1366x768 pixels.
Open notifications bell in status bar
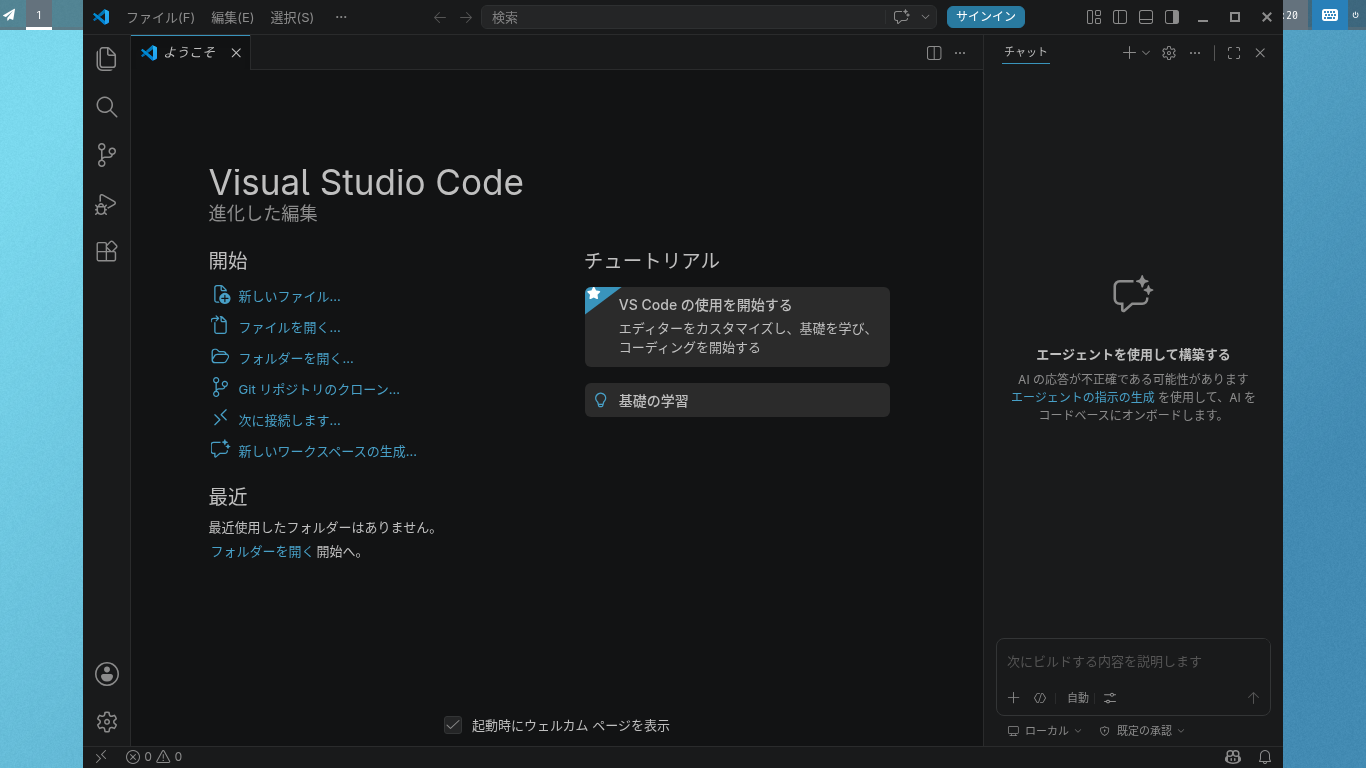pyautogui.click(x=1265, y=757)
